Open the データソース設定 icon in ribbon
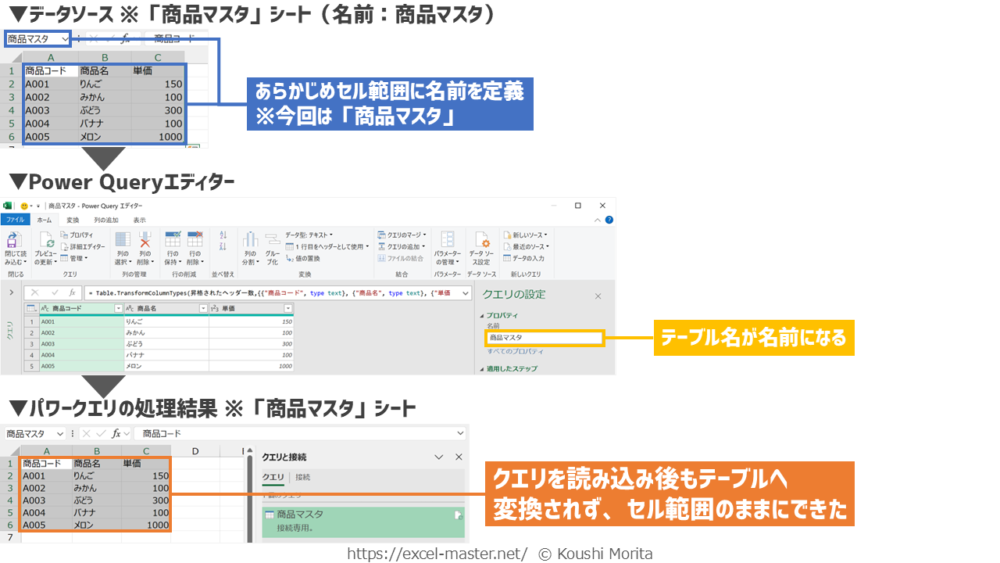The width and height of the screenshot is (1000, 563). coord(482,242)
